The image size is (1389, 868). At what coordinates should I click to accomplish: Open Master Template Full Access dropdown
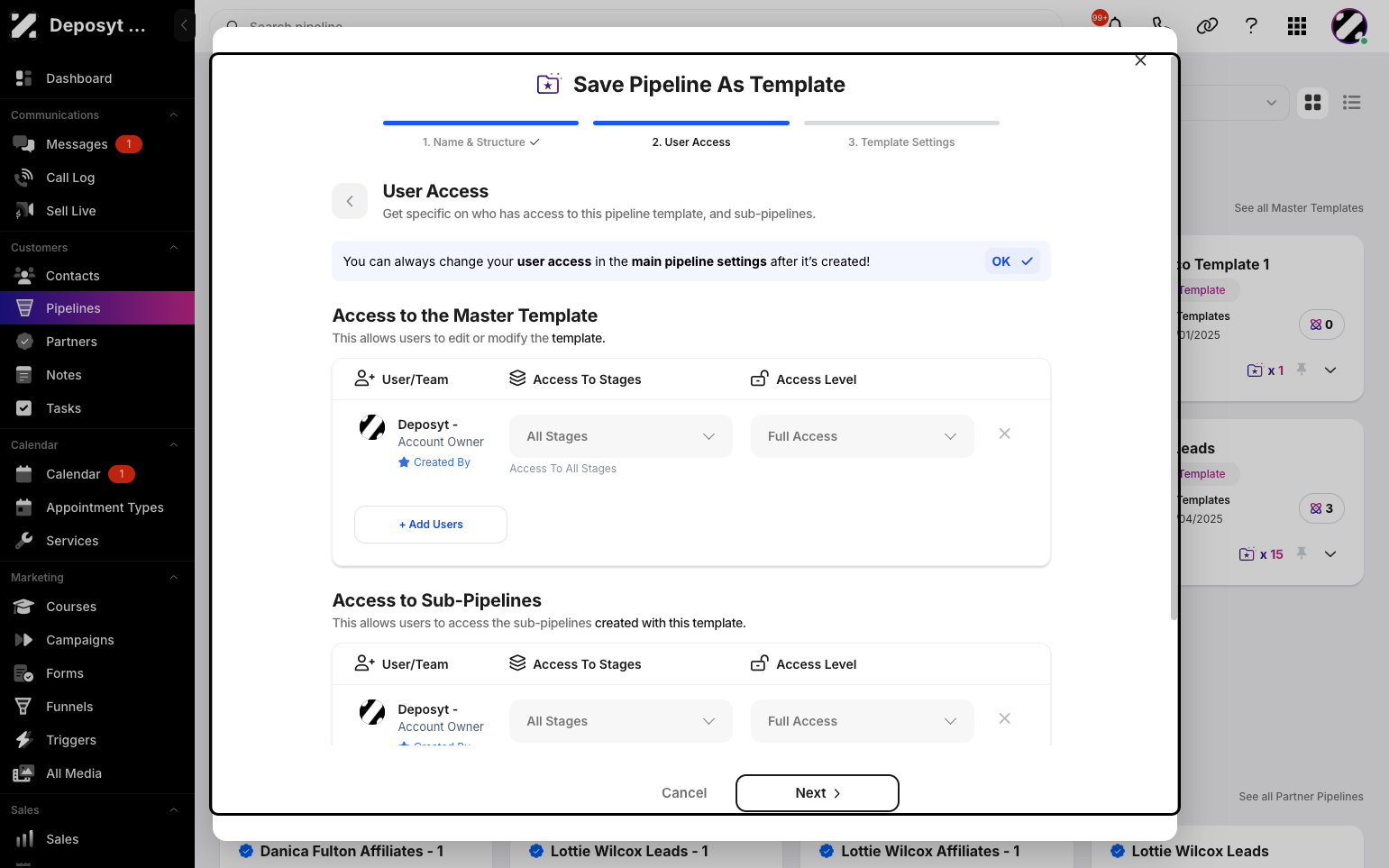(x=863, y=436)
